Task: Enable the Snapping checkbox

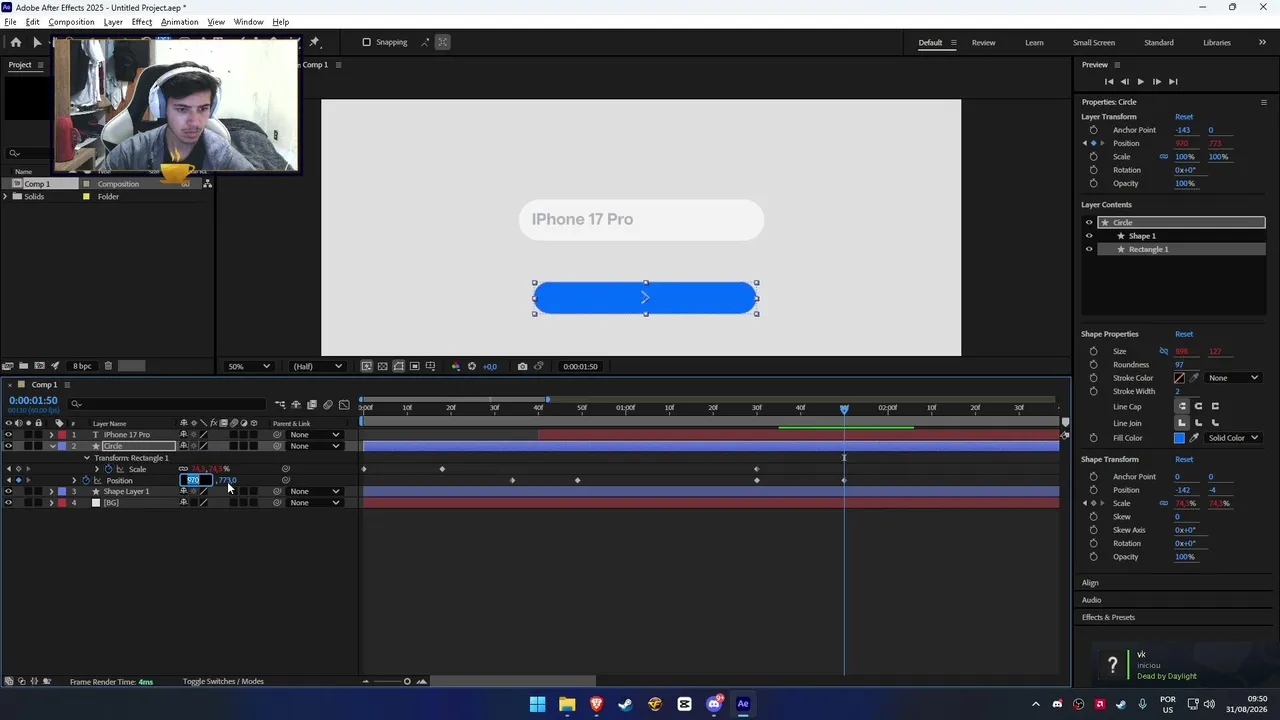Action: coord(366,42)
